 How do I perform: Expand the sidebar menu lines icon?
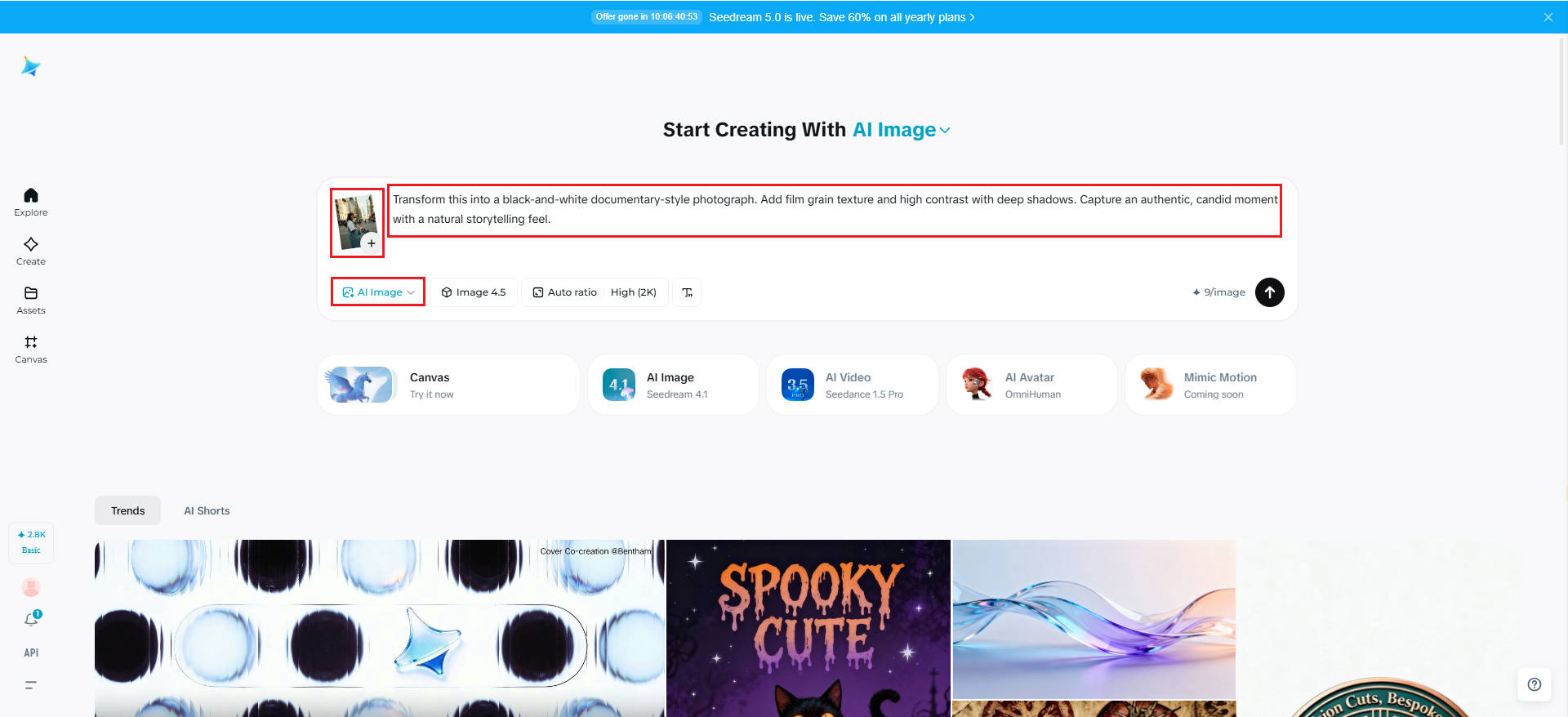(x=31, y=685)
